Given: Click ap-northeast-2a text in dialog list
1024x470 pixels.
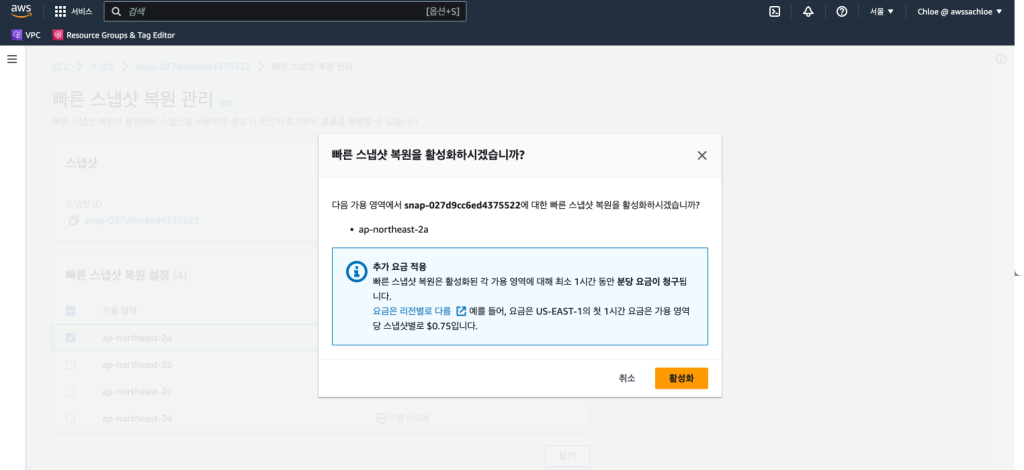Looking at the screenshot, I should click(x=393, y=230).
